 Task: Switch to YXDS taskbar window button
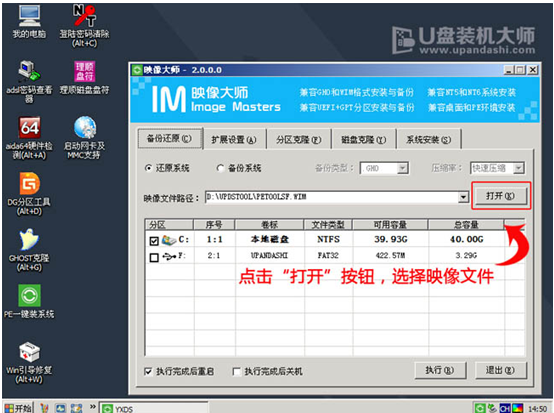[x=153, y=408]
